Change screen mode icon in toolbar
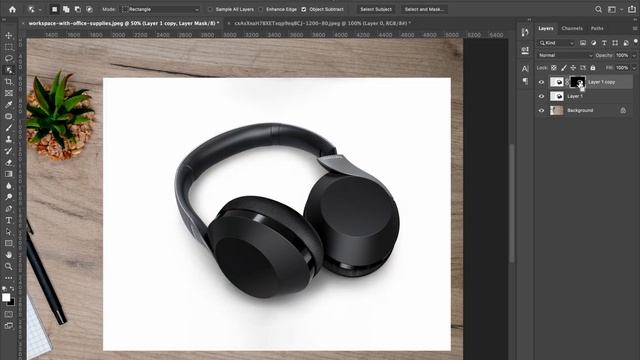This screenshot has width=640, height=360. 9,326
